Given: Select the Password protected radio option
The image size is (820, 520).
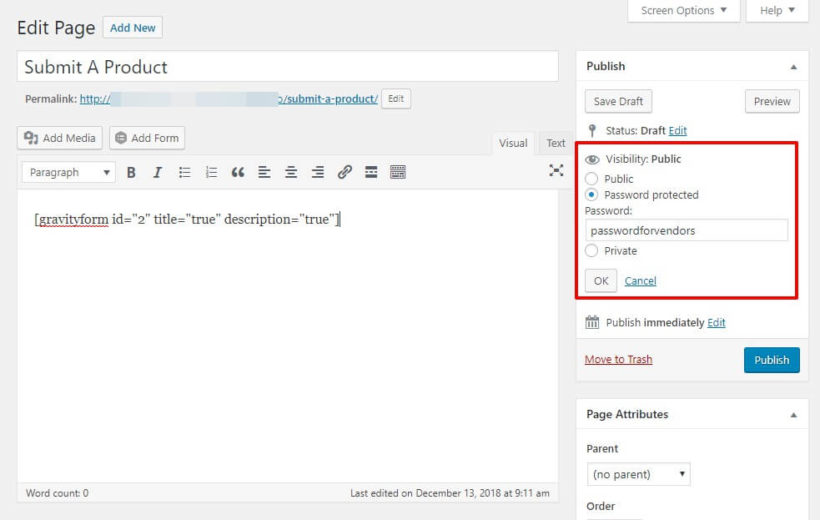Looking at the screenshot, I should click(591, 195).
